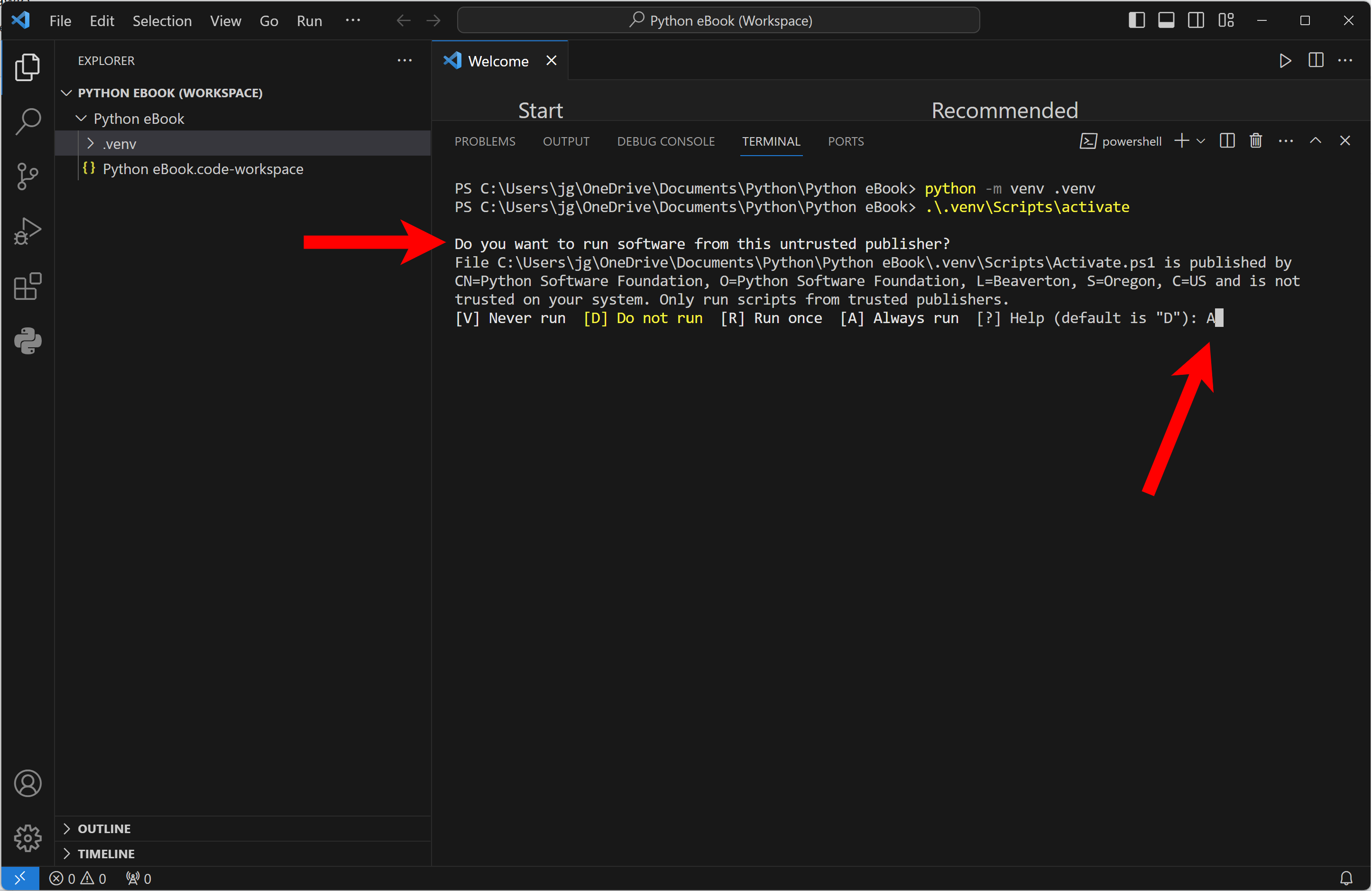Open the Manage gear menu
The height and width of the screenshot is (891, 1372).
27,838
